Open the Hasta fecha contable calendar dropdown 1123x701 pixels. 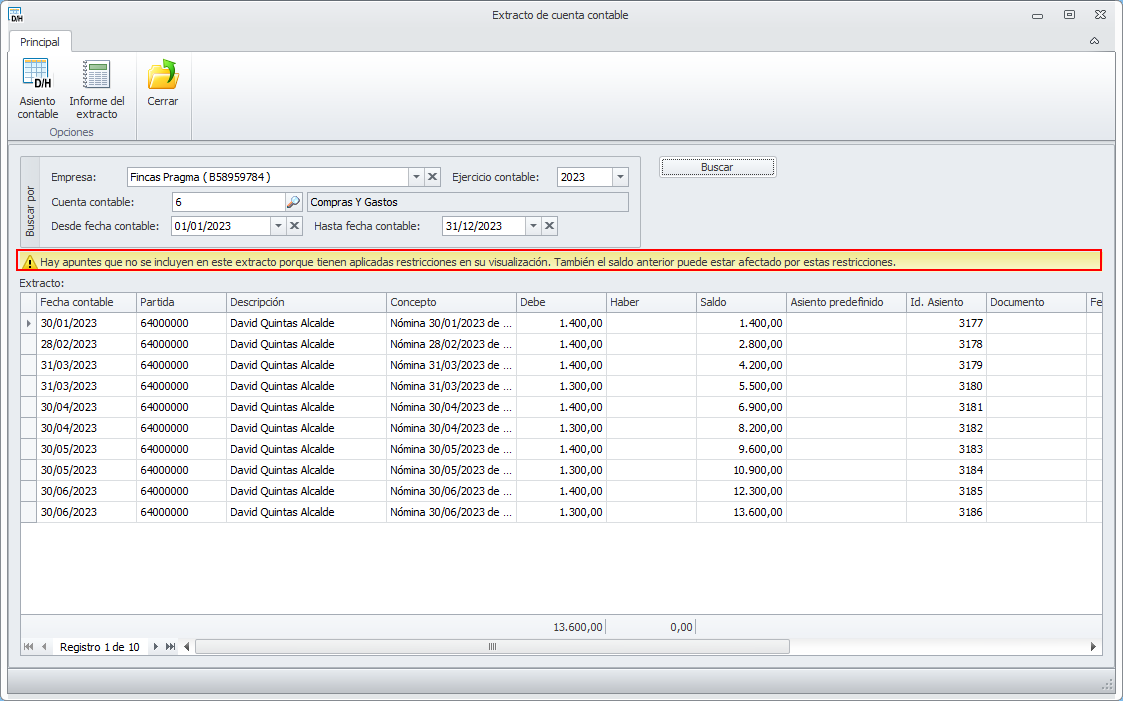[x=533, y=226]
